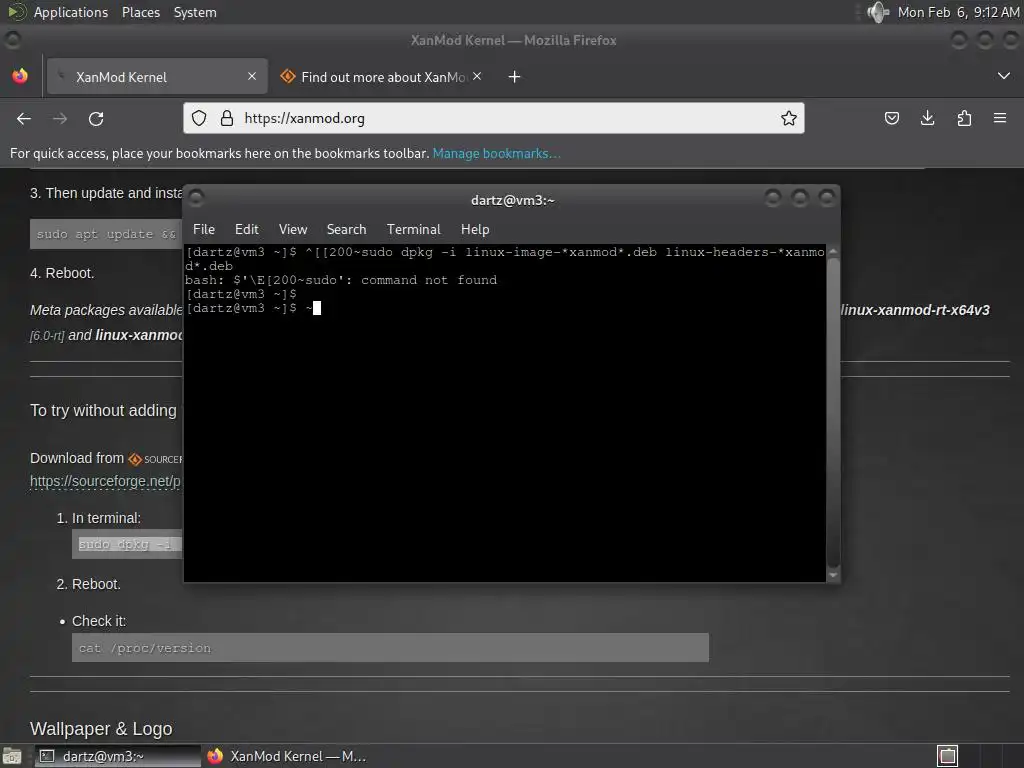The width and height of the screenshot is (1024, 768).
Task: Open the terminal View menu
Action: click(293, 229)
